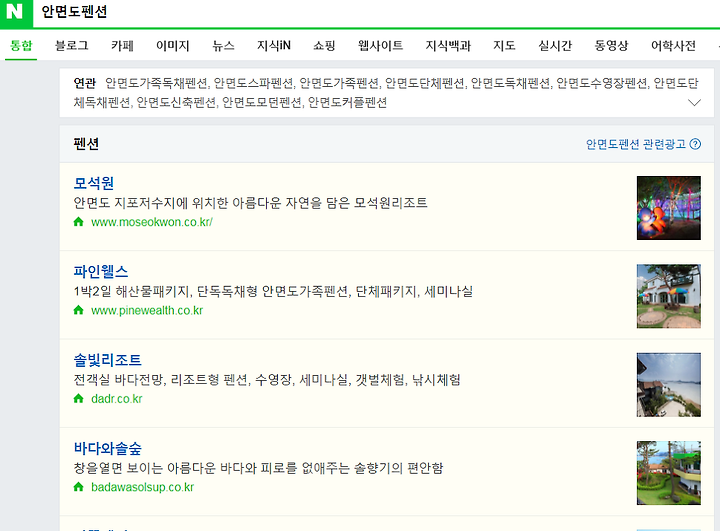Screen dimensions: 720x531
Task: Click related search 안면도커플펜션
Action: [x=347, y=102]
